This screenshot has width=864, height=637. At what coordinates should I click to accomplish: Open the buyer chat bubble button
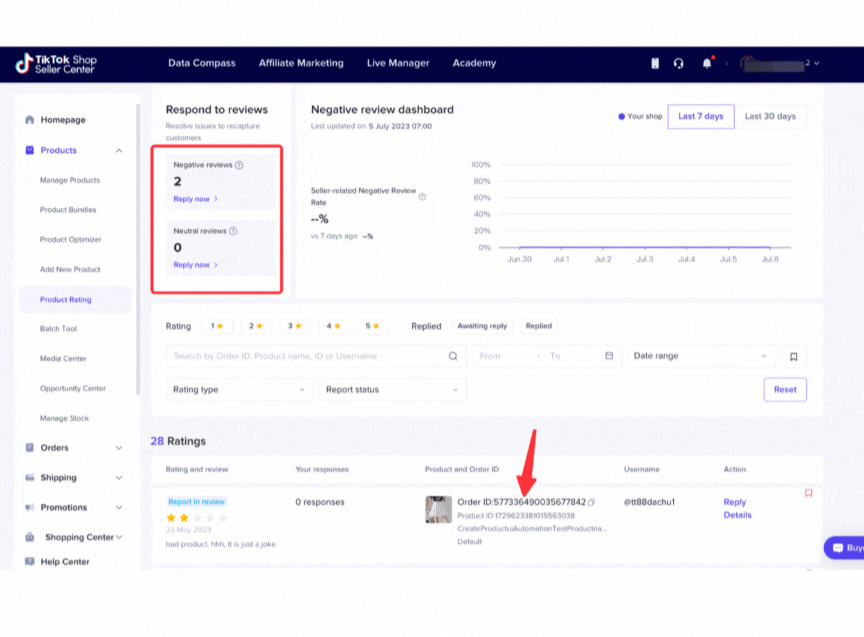(x=844, y=548)
